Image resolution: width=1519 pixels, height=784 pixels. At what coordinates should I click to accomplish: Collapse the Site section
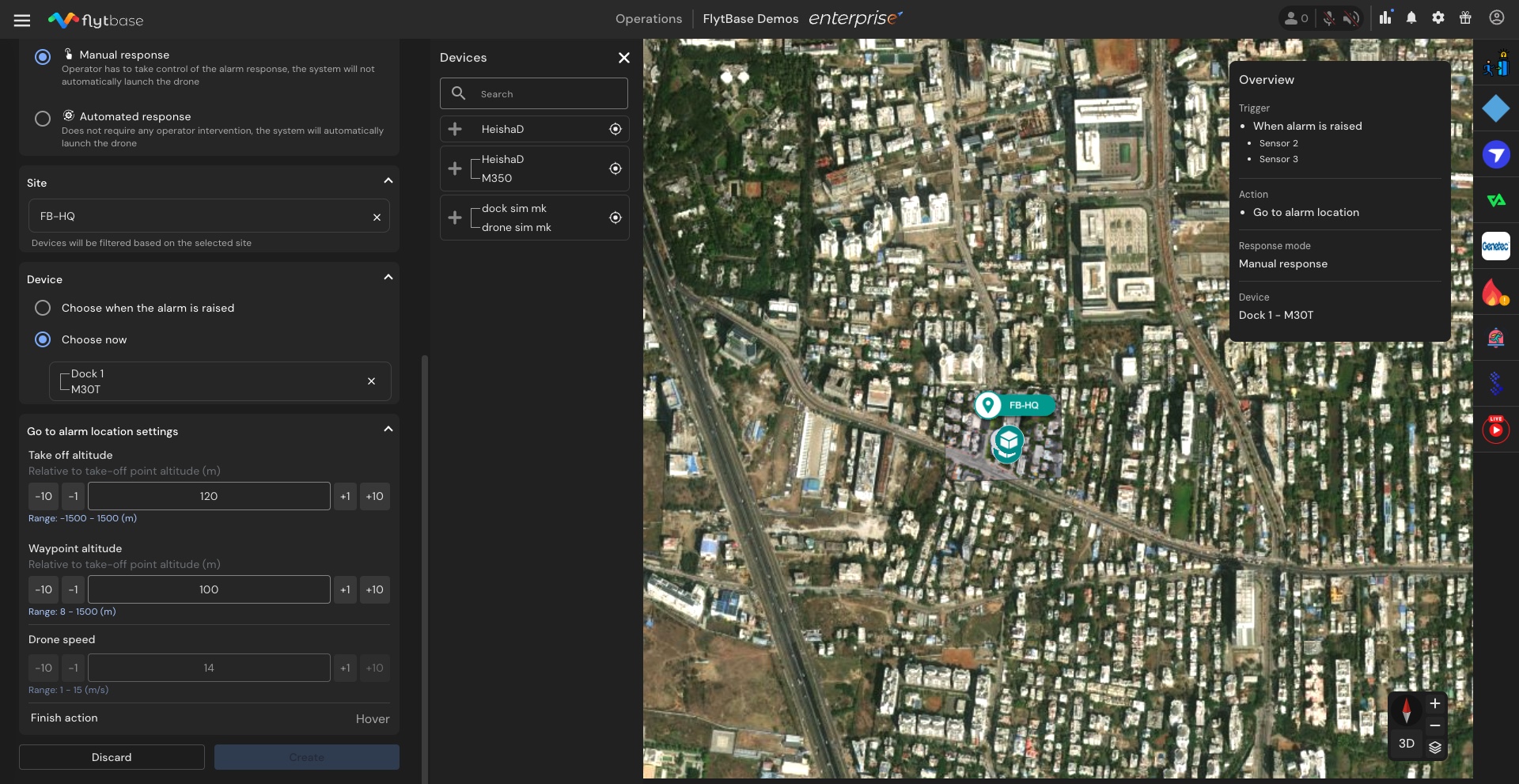388,181
